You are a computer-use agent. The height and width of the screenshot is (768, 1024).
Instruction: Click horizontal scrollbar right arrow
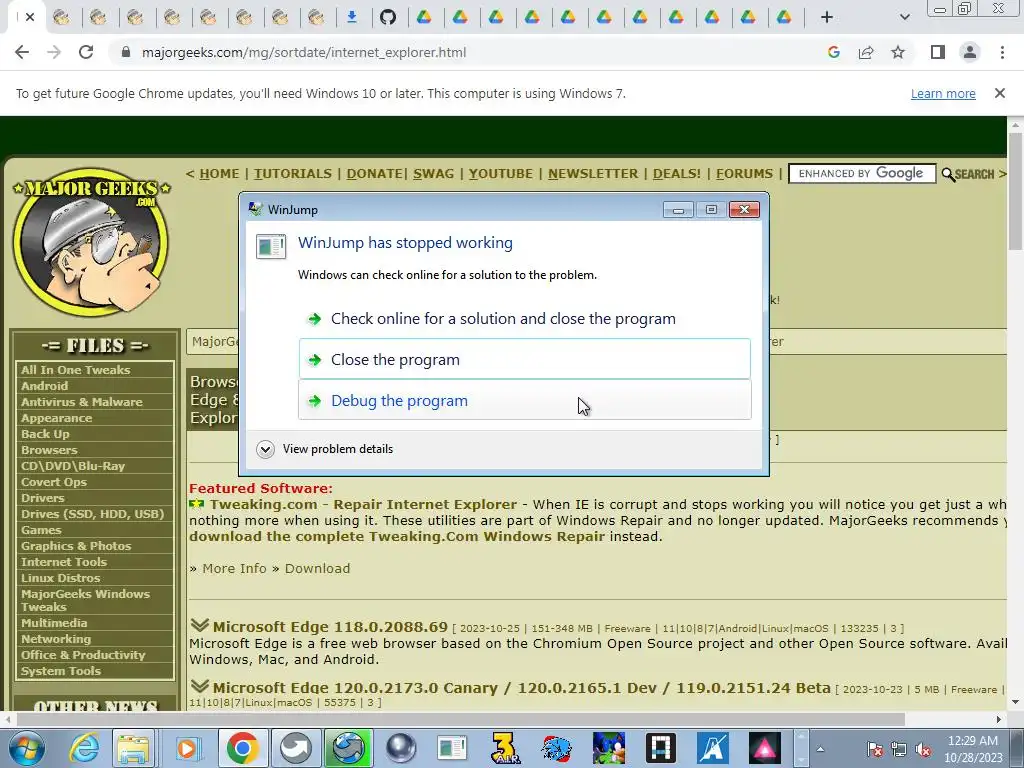point(999,719)
